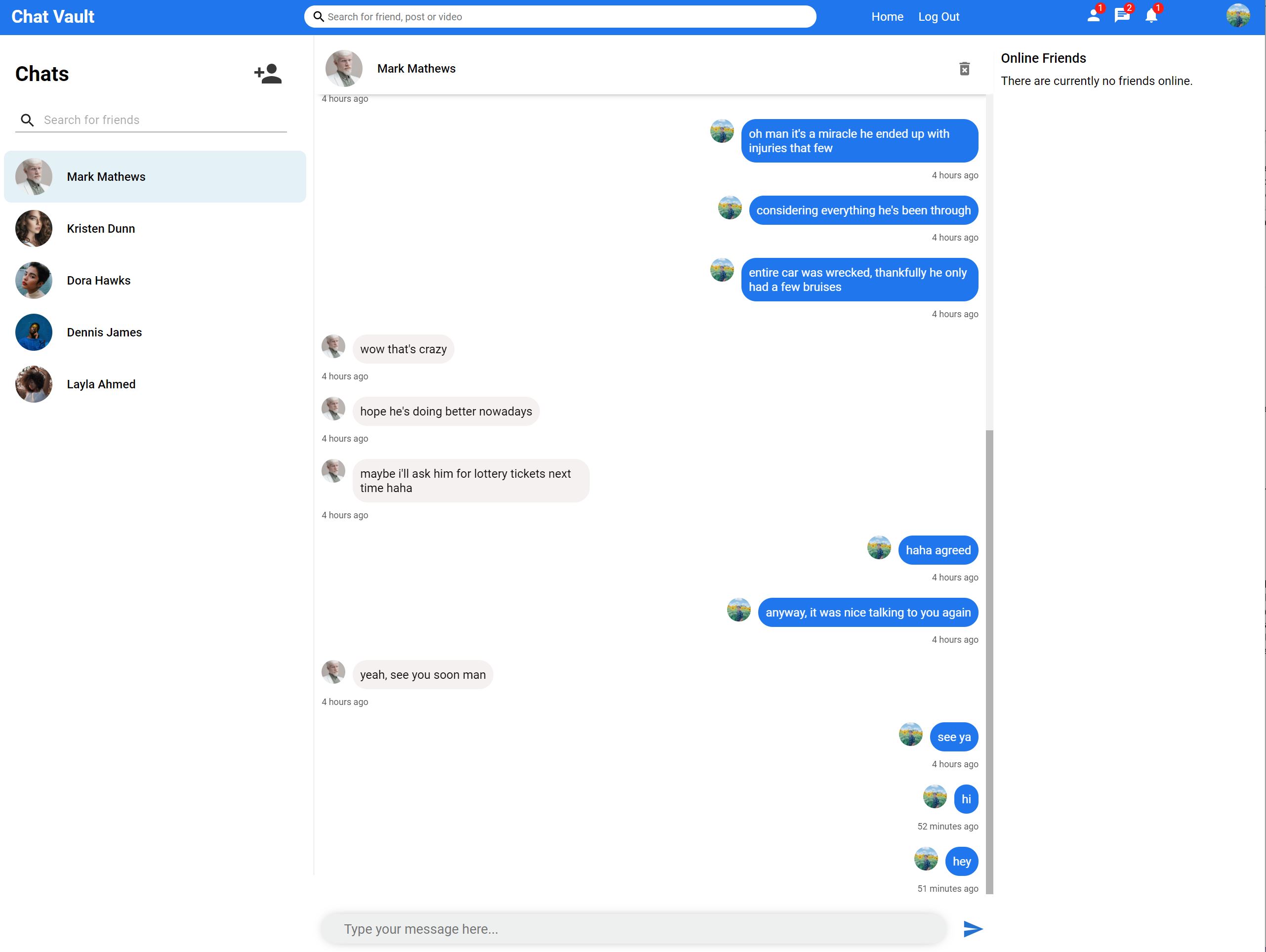Open the profile avatar in the top right corner
This screenshot has height=952, width=1266.
(1237, 15)
